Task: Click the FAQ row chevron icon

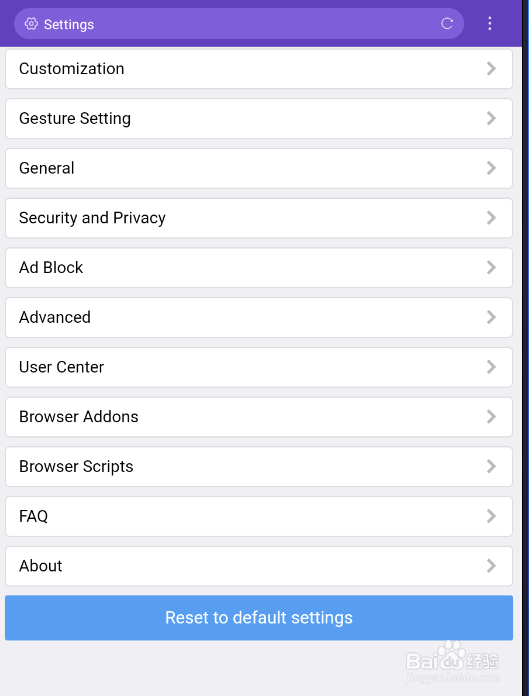Action: (x=491, y=516)
